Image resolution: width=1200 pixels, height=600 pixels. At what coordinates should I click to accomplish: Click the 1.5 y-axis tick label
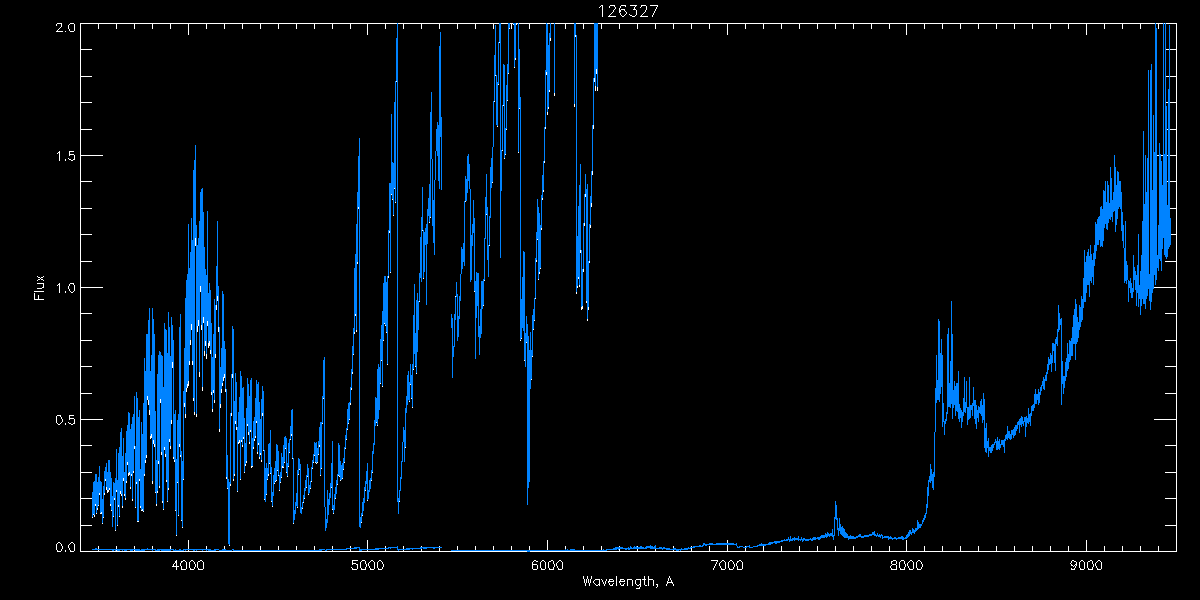(x=65, y=157)
